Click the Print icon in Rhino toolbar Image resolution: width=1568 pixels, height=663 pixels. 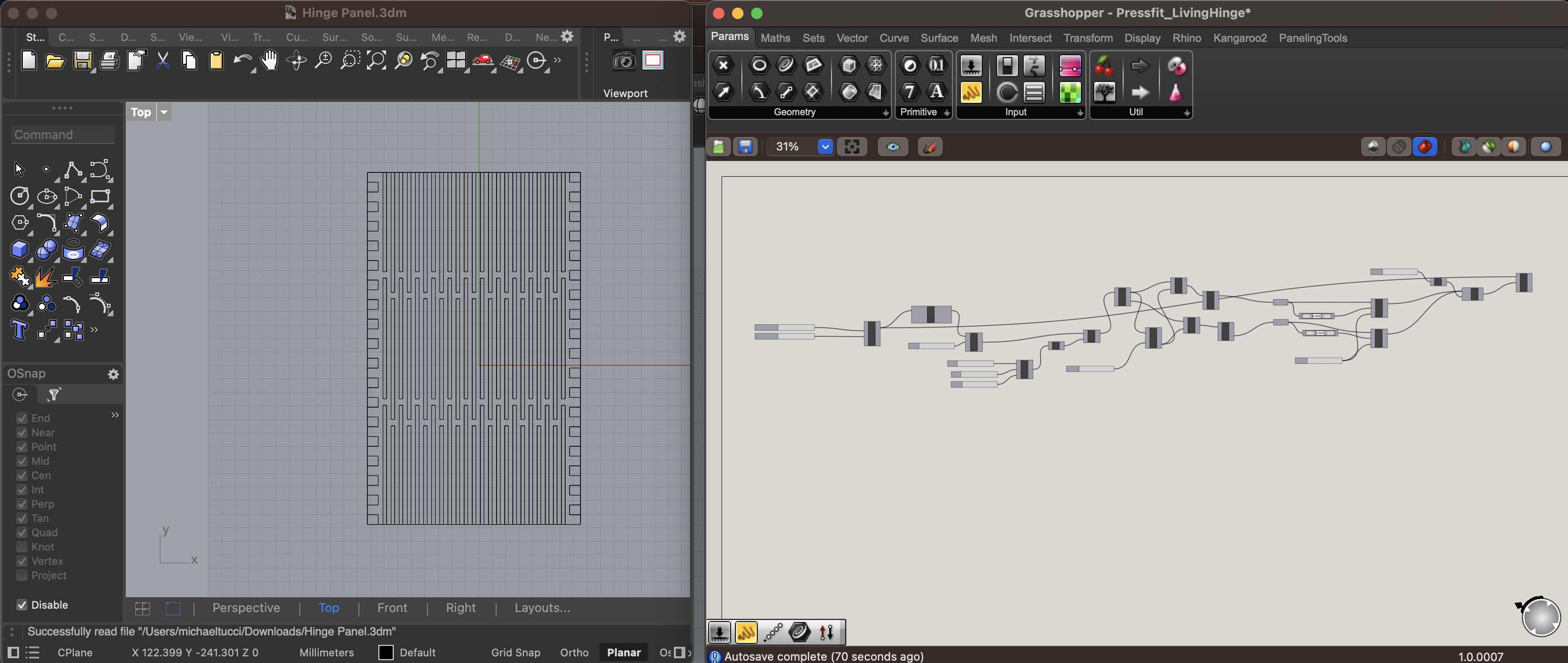(110, 61)
